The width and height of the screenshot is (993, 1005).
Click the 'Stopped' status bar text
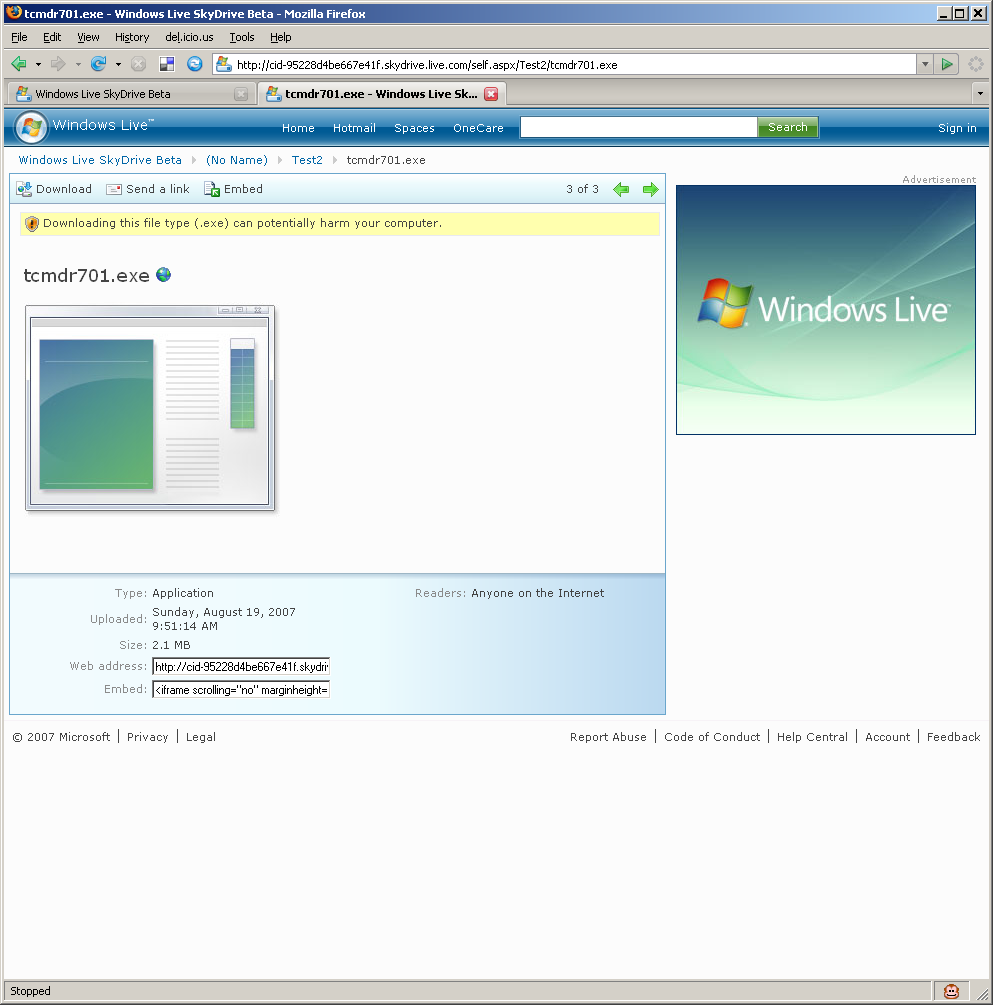click(x=30, y=991)
